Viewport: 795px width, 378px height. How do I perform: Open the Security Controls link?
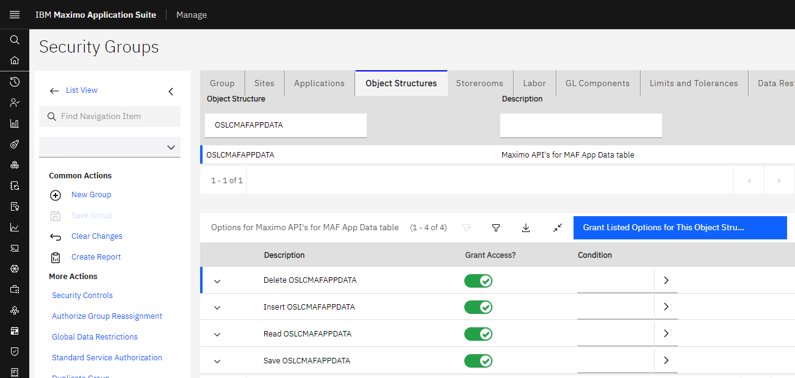click(82, 295)
